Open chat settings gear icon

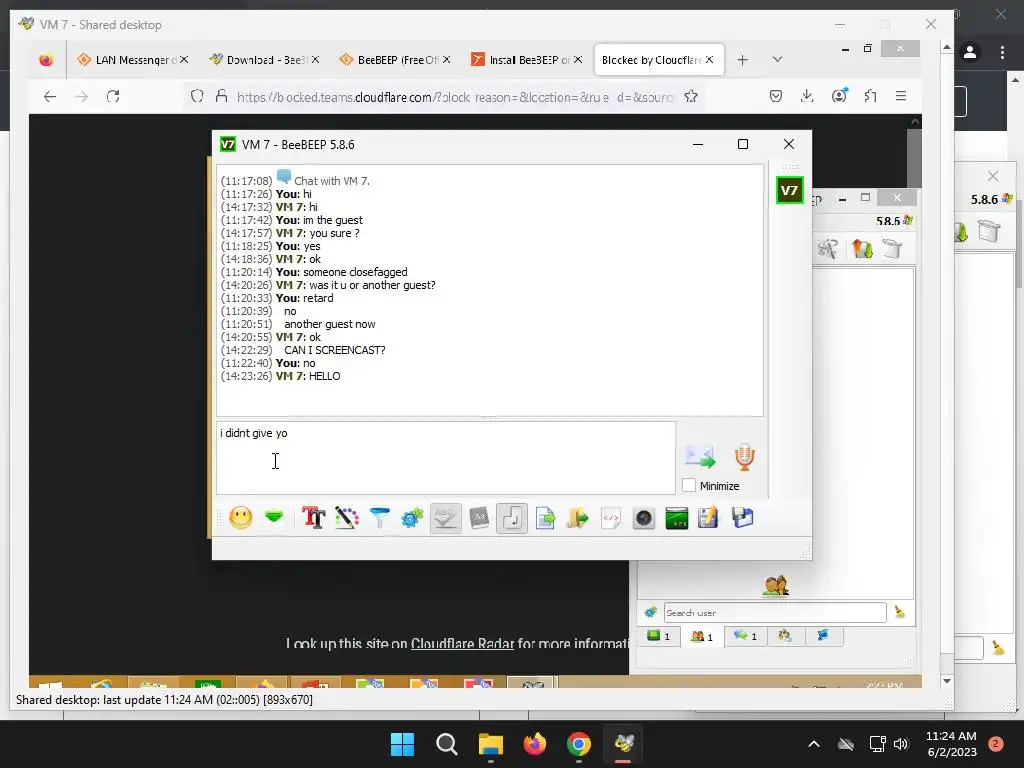click(x=412, y=518)
